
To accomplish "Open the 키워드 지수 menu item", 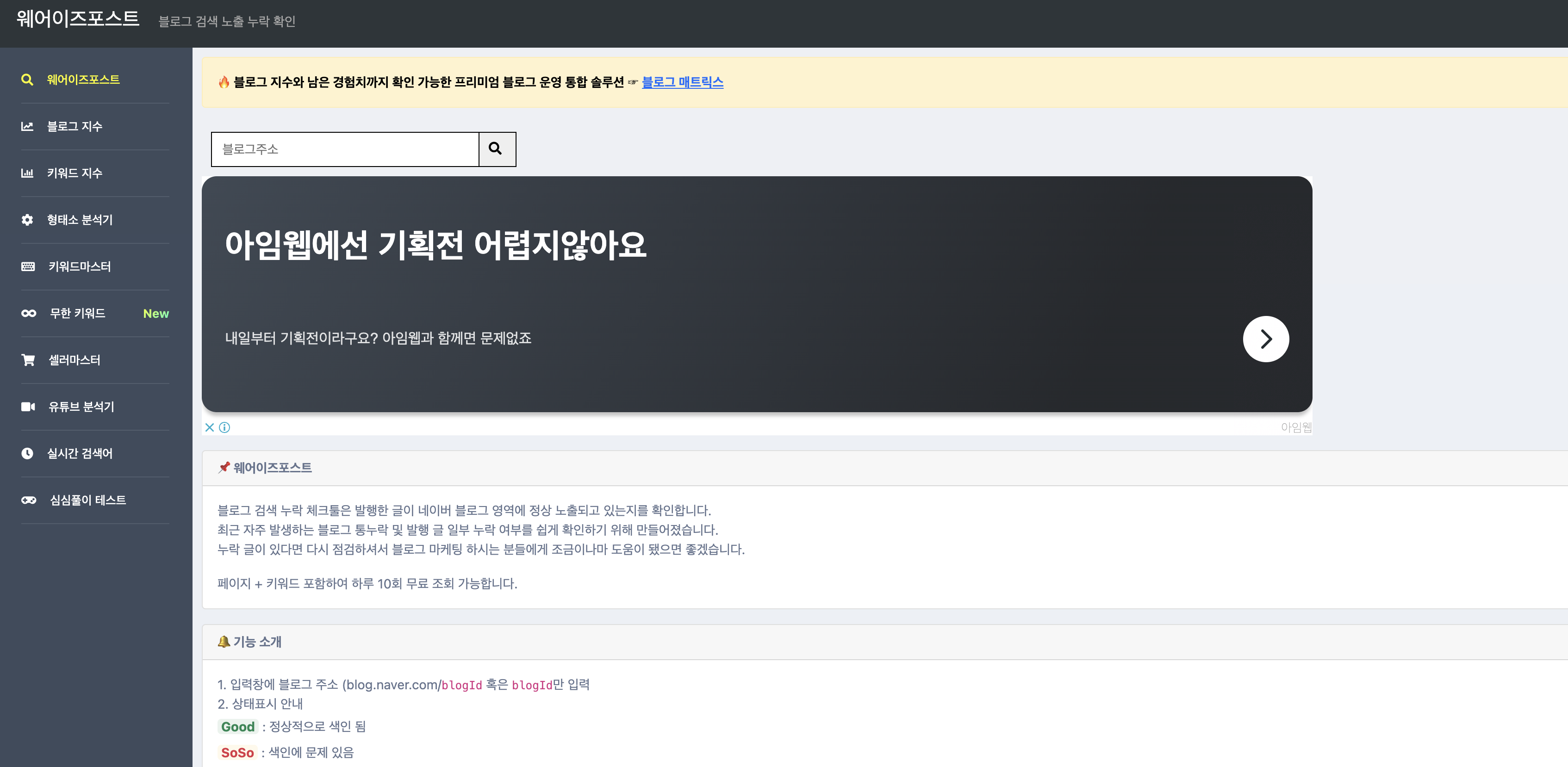I will pyautogui.click(x=75, y=173).
